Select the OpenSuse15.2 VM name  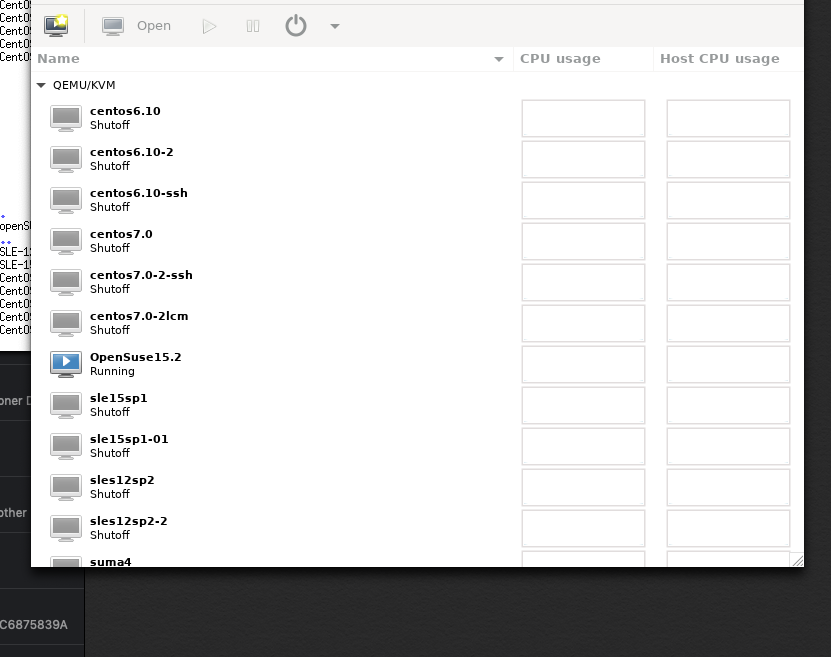[136, 357]
